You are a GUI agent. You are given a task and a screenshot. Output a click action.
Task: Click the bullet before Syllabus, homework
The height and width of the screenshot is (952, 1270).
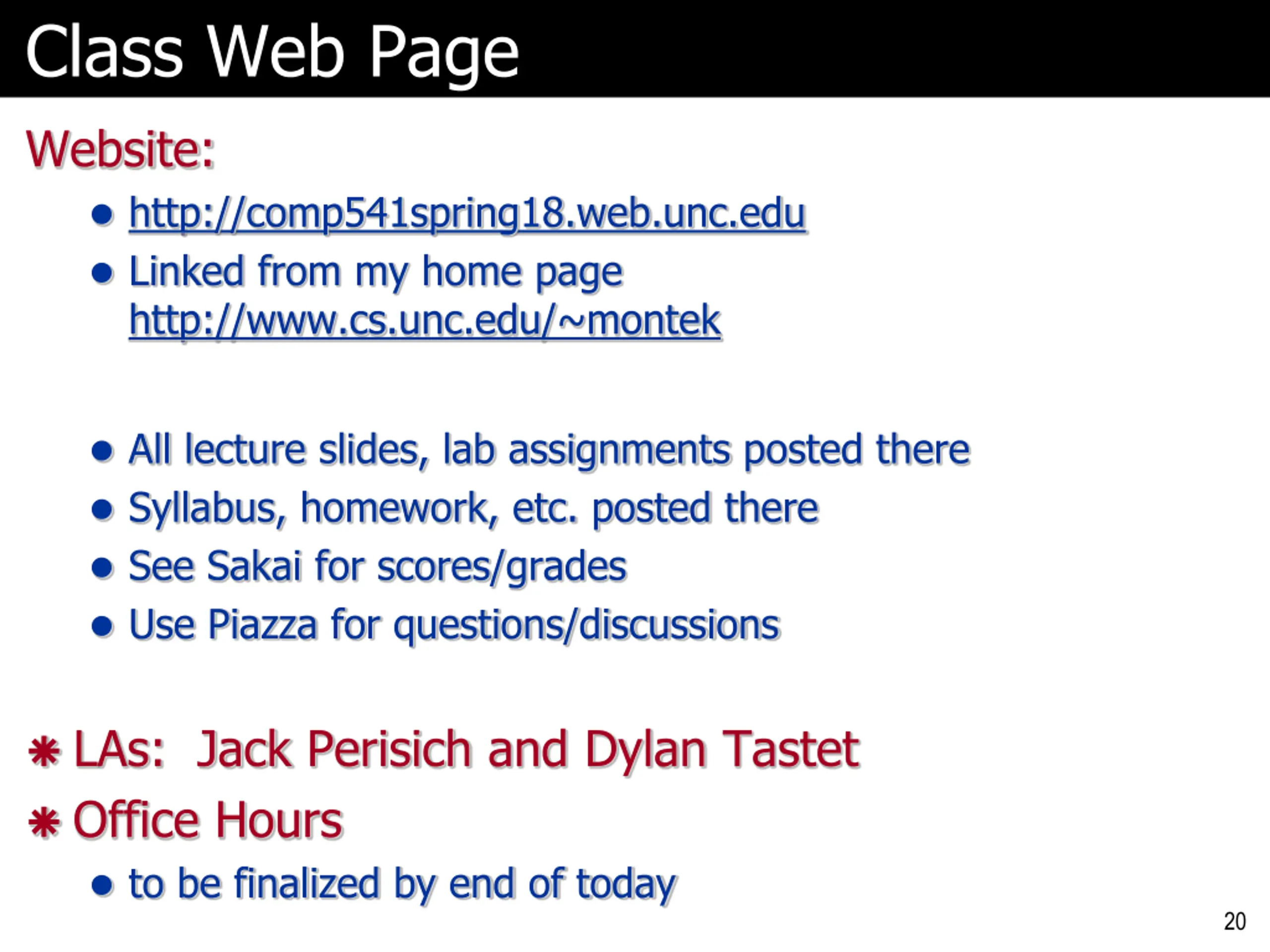tap(102, 510)
